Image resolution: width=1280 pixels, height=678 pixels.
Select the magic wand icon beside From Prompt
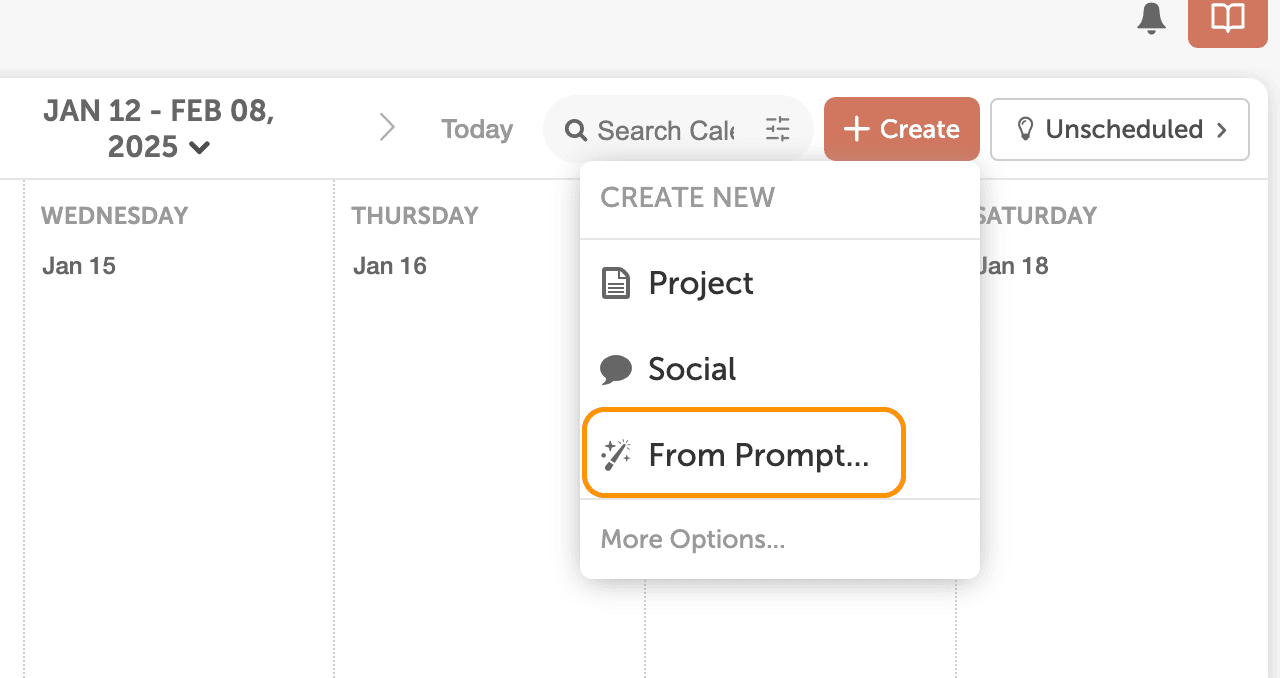pyautogui.click(x=617, y=453)
